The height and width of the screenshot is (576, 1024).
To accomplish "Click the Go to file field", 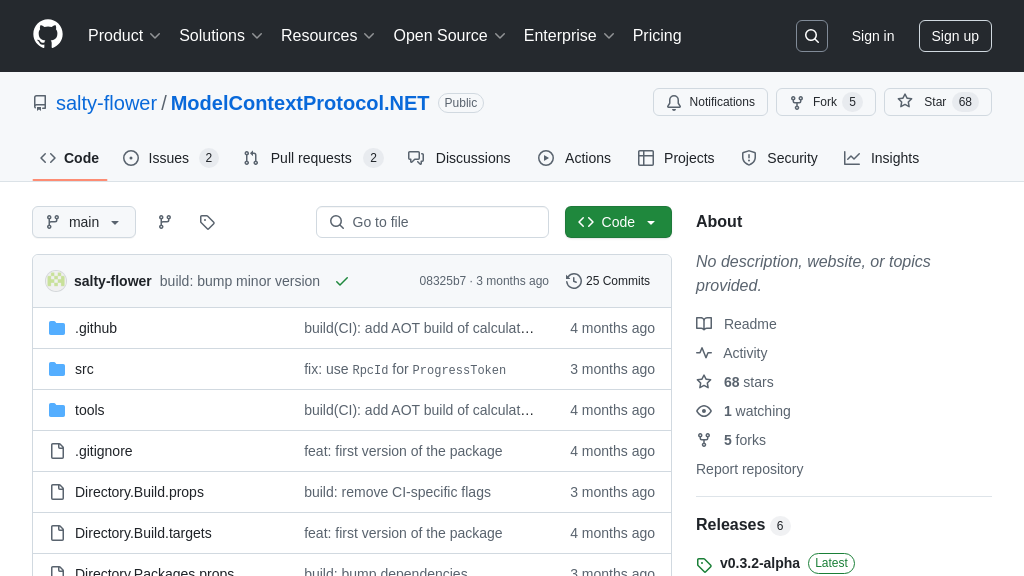I will click(x=432, y=222).
